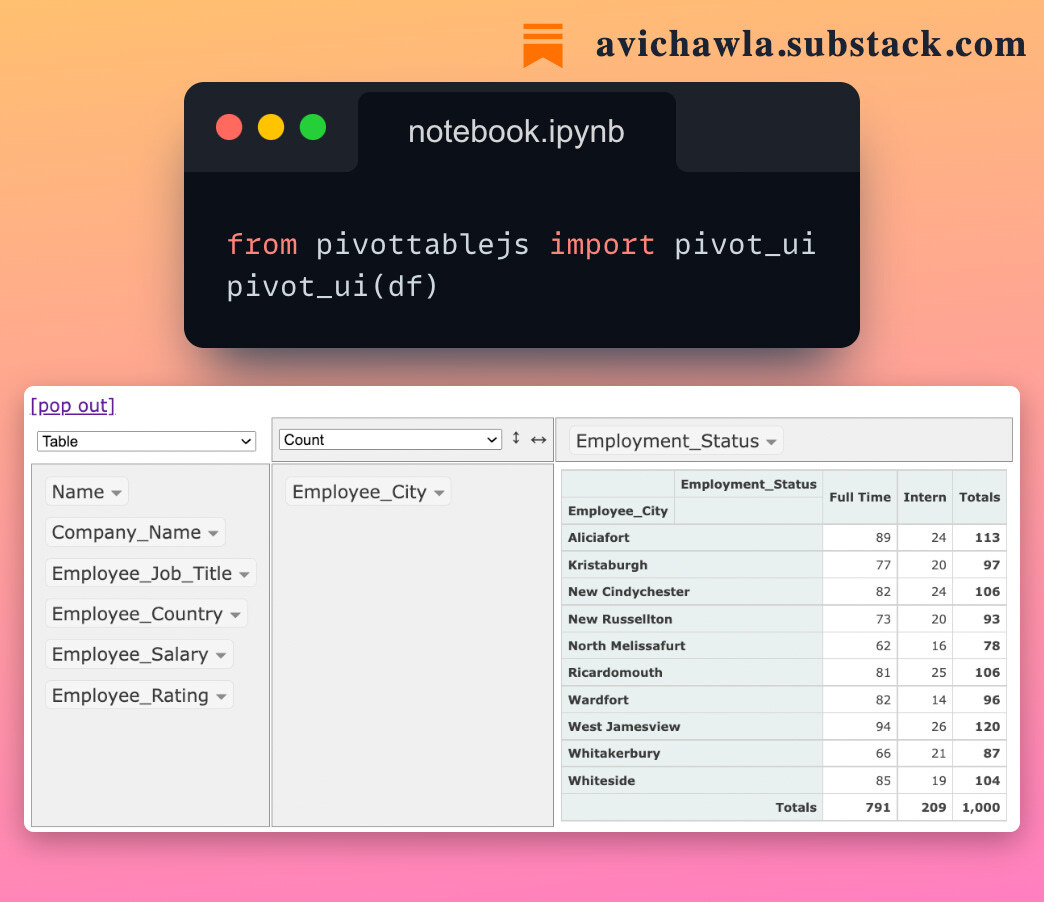Image resolution: width=1044 pixels, height=902 pixels.
Task: Click the green traffic light in notebook window
Action: pos(312,127)
